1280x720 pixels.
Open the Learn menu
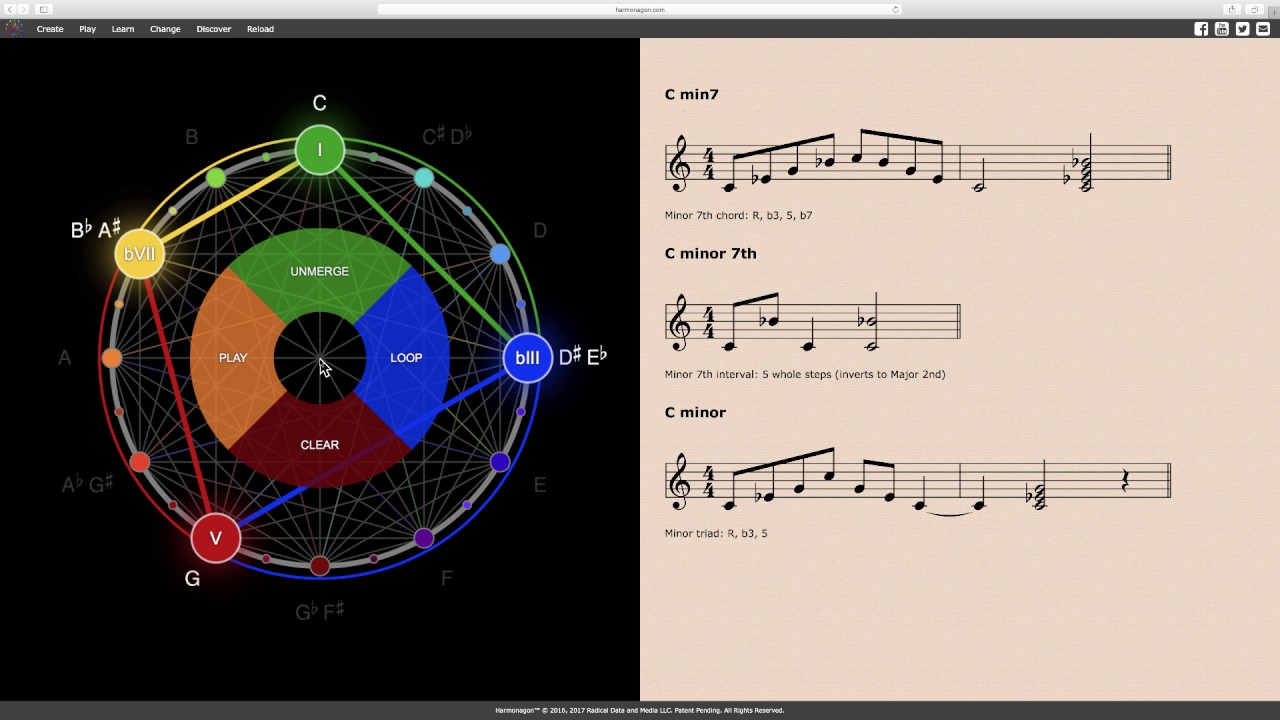(123, 29)
